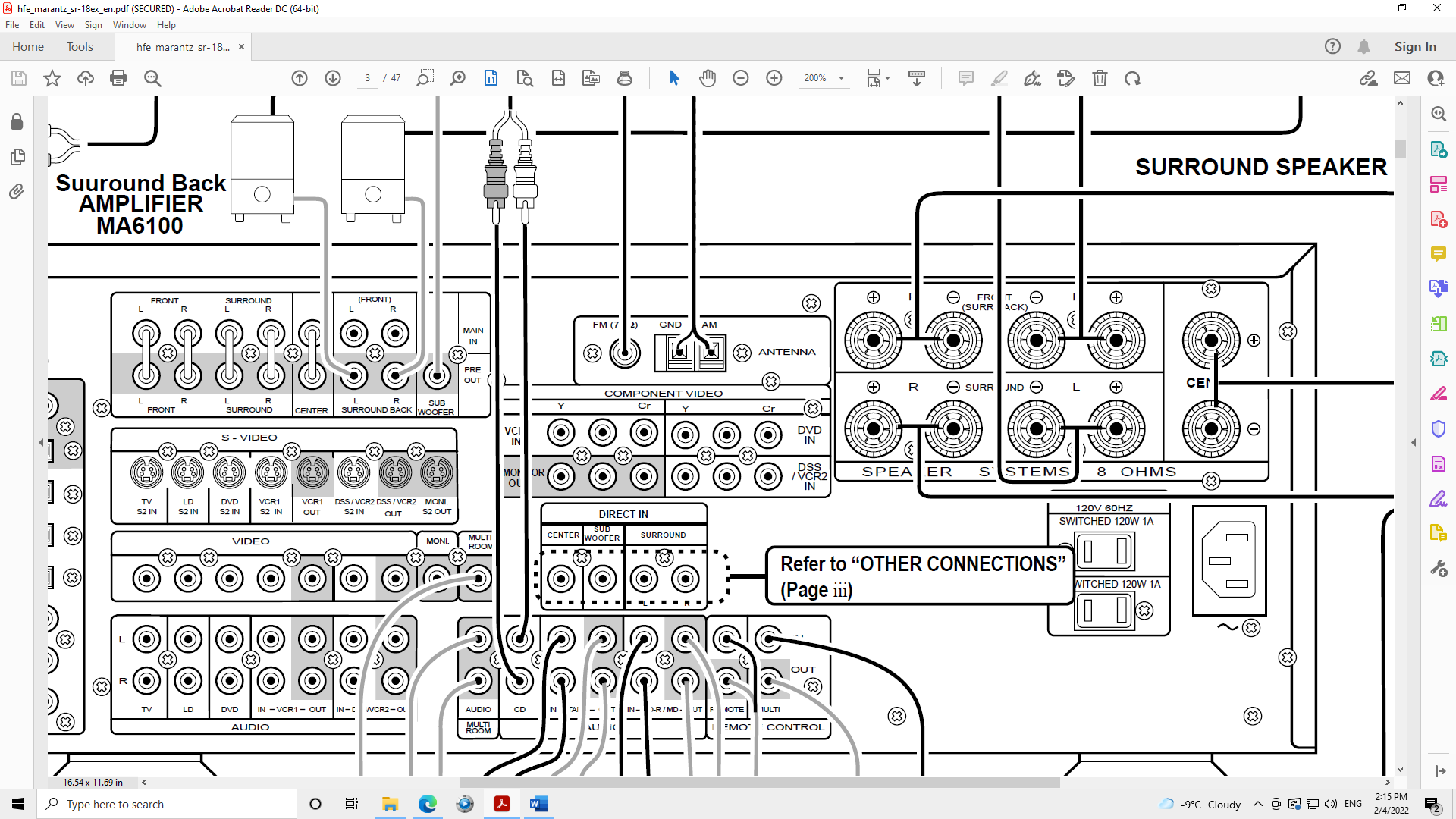This screenshot has height=819, width=1456.
Task: Zoom in with the plus button
Action: (774, 78)
